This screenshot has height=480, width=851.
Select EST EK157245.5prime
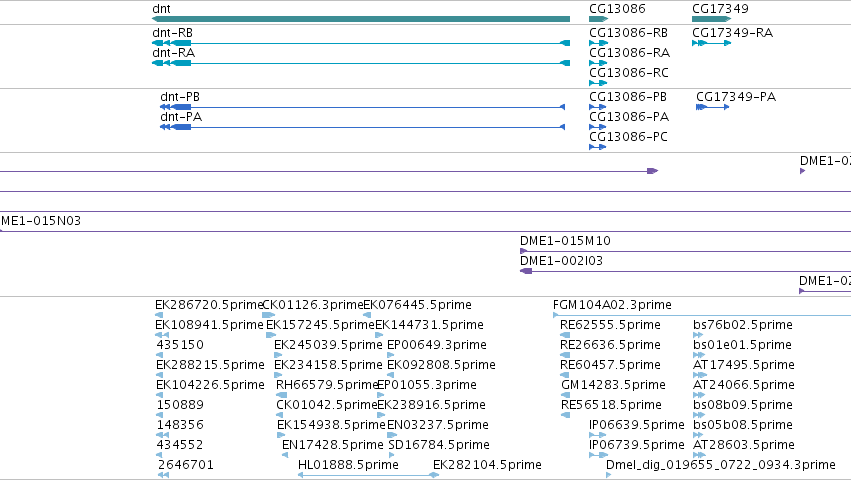pyautogui.click(x=320, y=325)
